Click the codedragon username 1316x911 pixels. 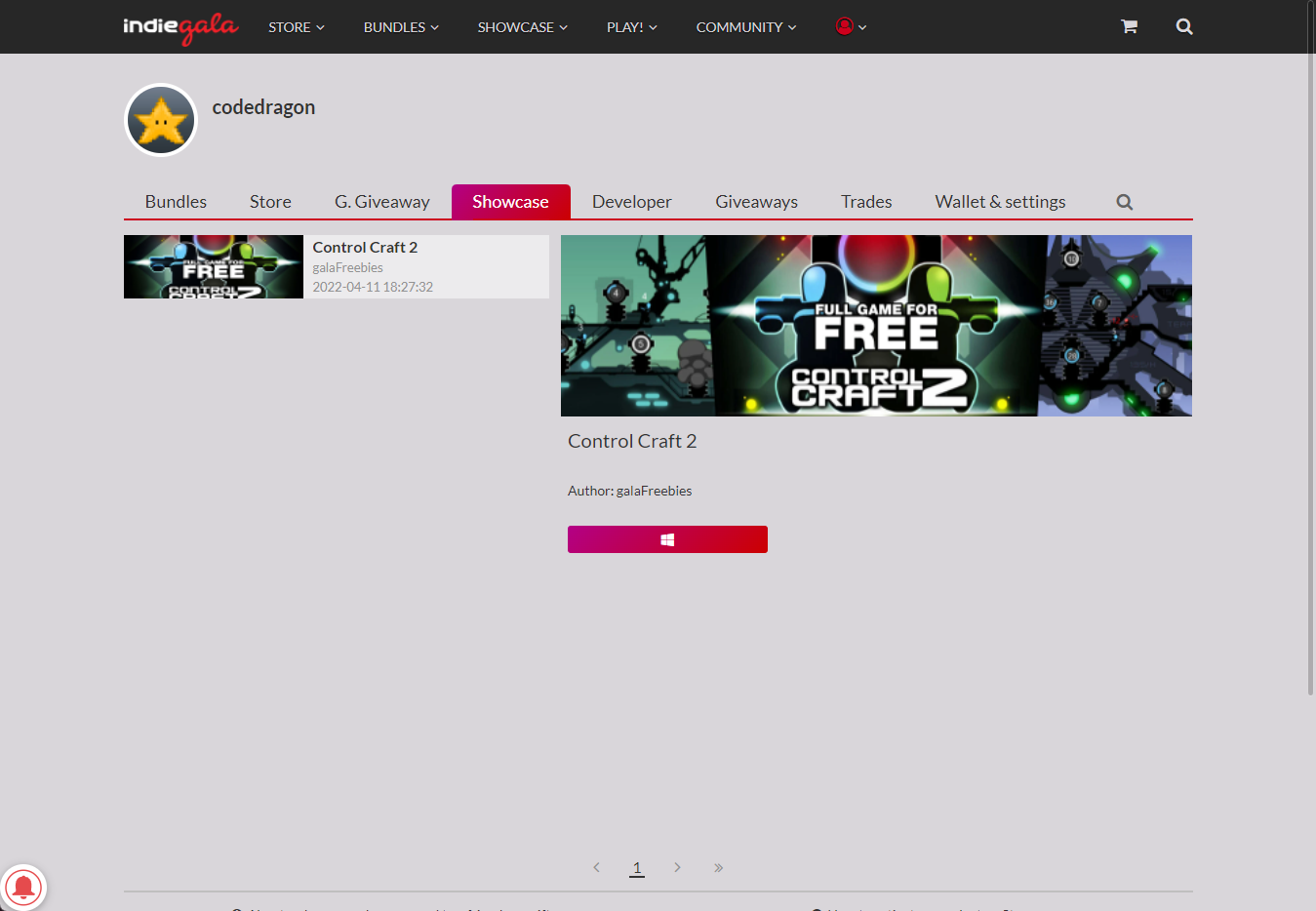pyautogui.click(x=263, y=107)
